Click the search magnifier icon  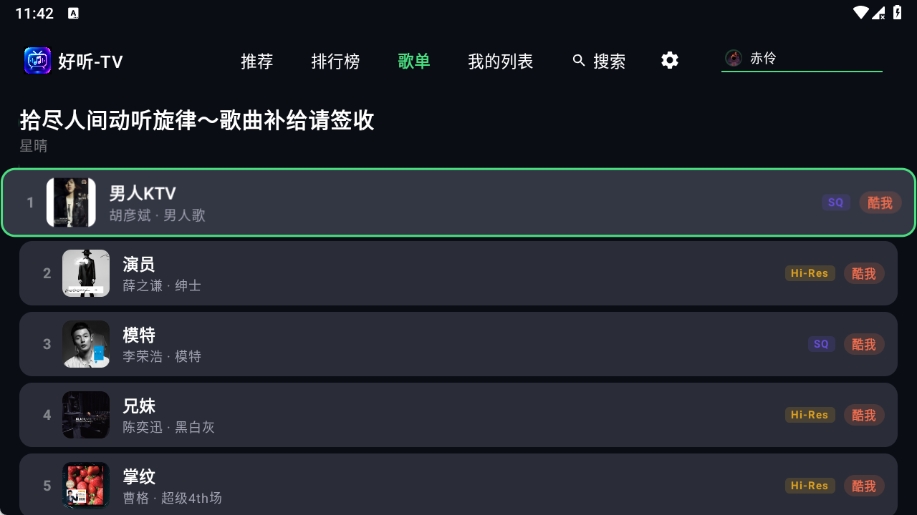click(x=578, y=60)
